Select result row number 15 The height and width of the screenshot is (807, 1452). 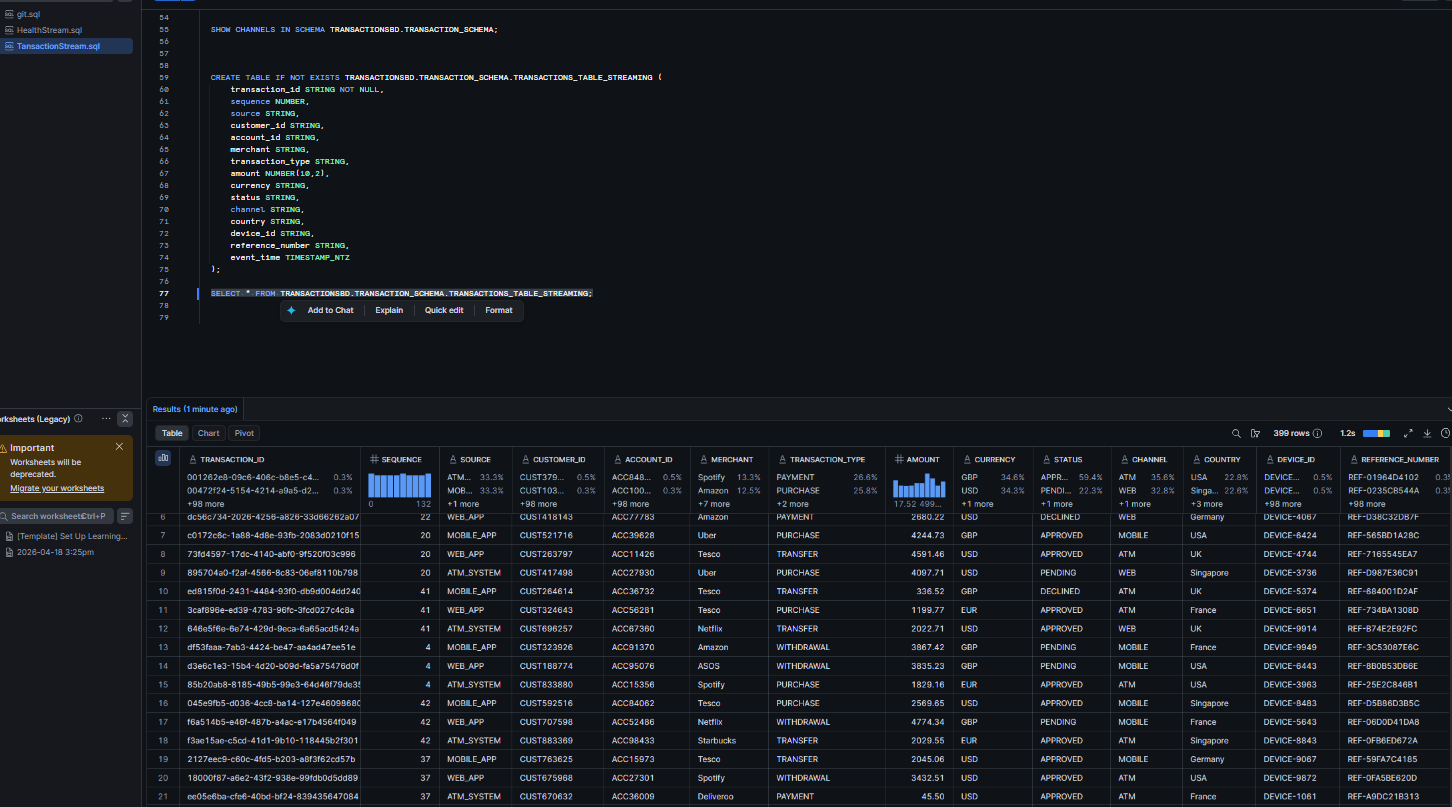(163, 685)
